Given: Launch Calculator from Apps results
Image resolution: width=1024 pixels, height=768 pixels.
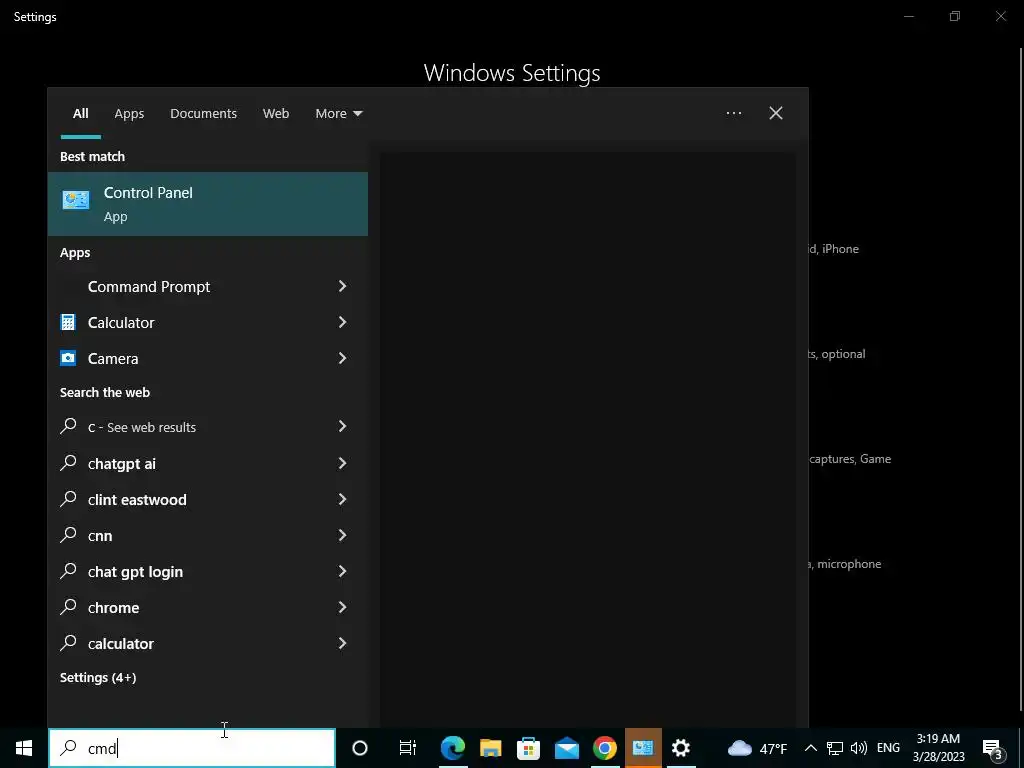Looking at the screenshot, I should pyautogui.click(x=191, y=323).
